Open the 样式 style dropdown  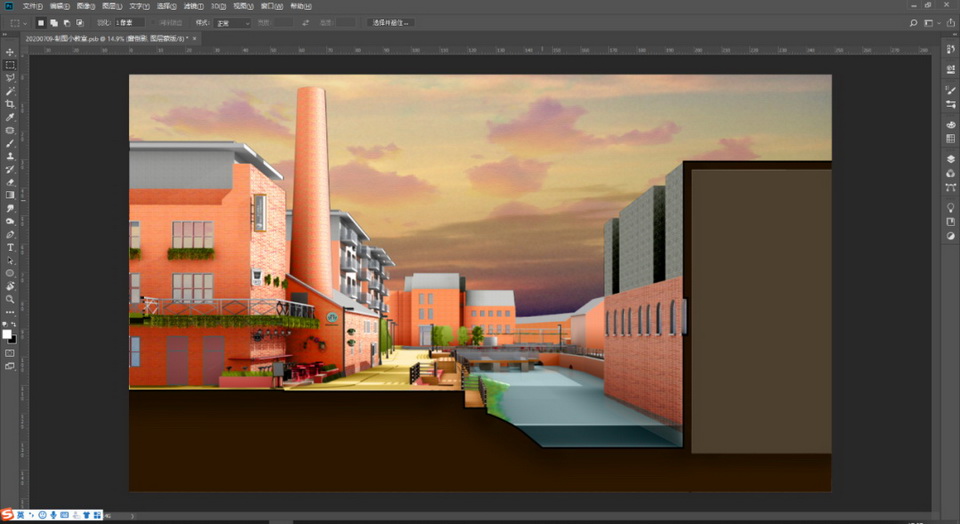232,22
